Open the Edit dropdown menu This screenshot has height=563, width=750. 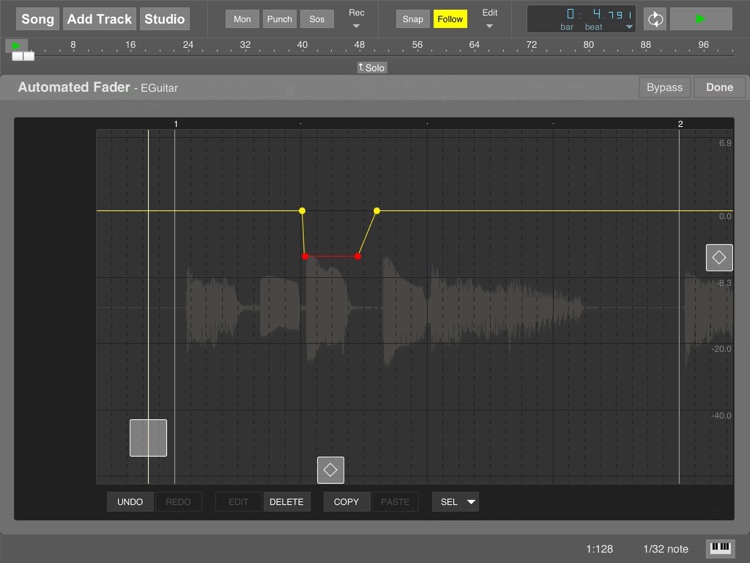click(489, 19)
